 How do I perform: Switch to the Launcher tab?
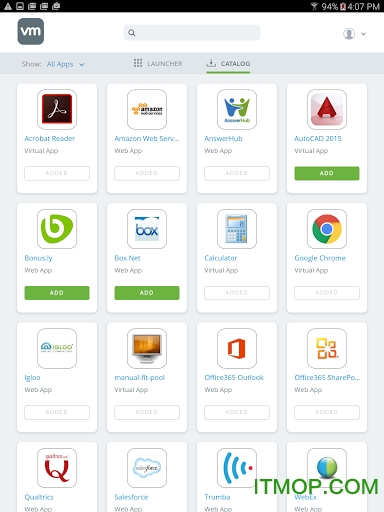158,63
